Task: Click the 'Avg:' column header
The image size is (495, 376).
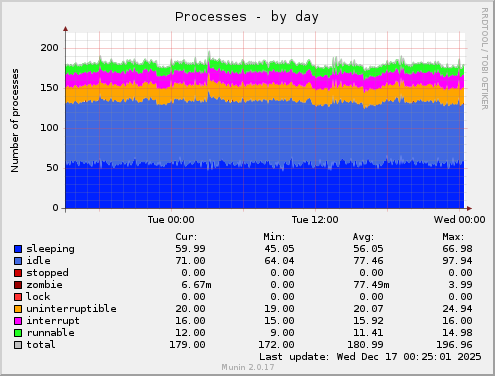Action: tap(363, 237)
